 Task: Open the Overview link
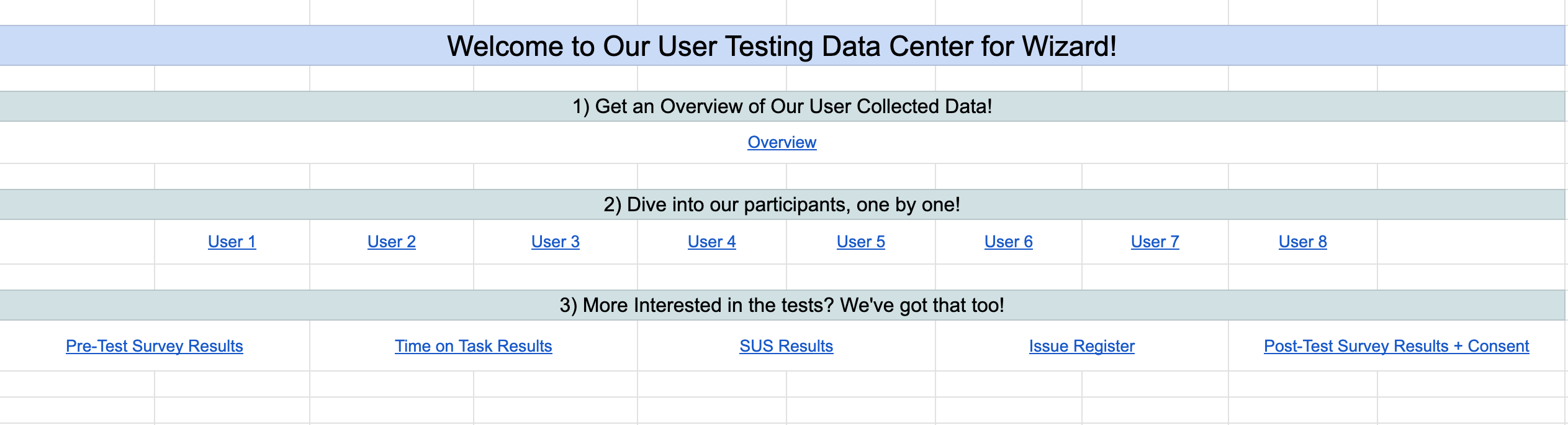782,142
